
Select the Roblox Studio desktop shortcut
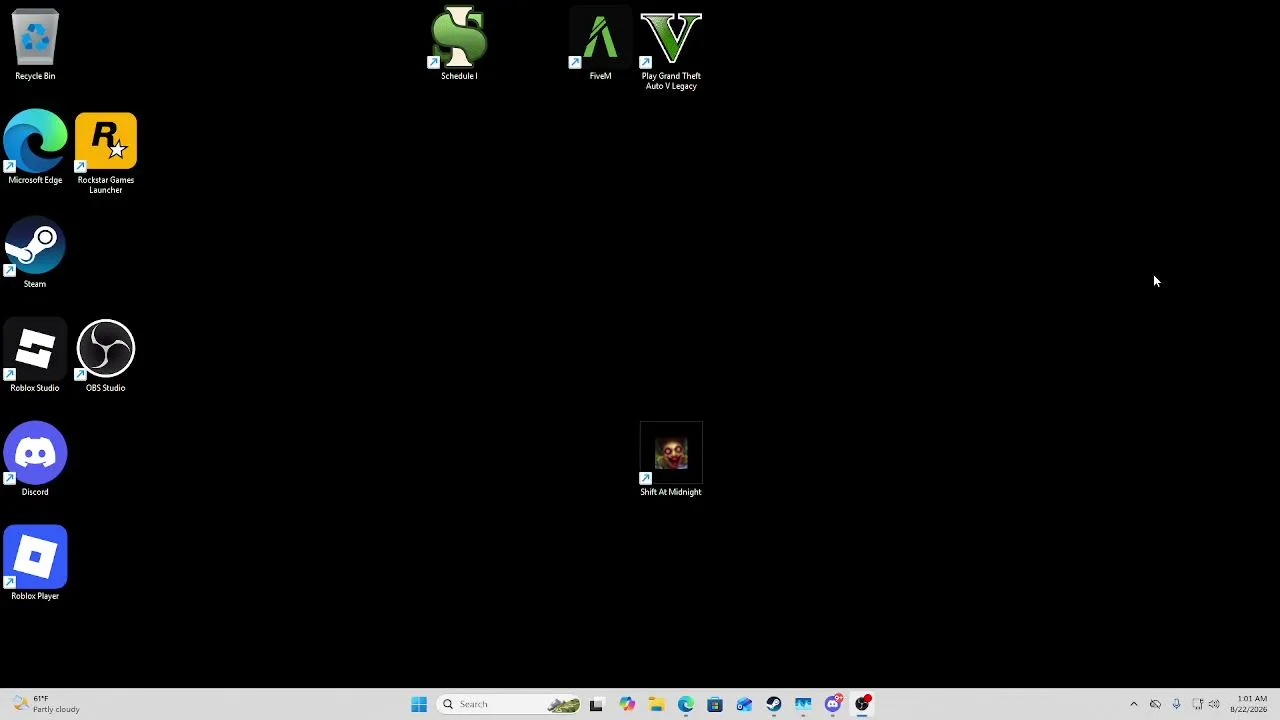(x=35, y=356)
